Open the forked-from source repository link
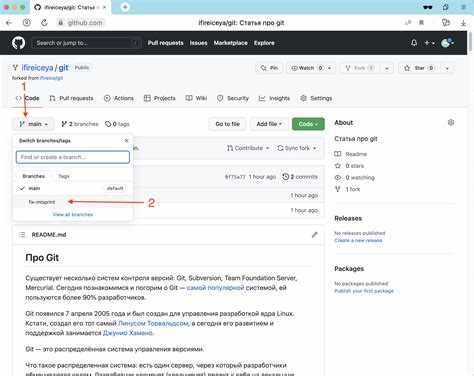 click(x=51, y=78)
